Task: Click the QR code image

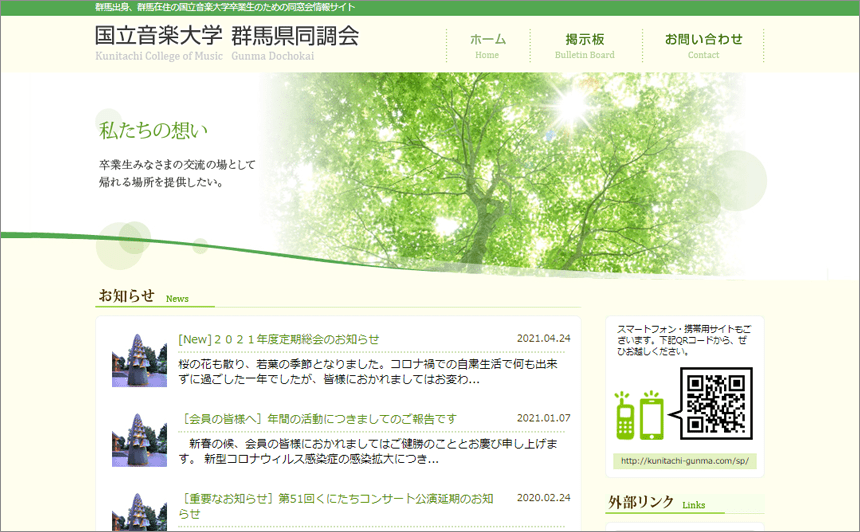Action: coord(716,403)
